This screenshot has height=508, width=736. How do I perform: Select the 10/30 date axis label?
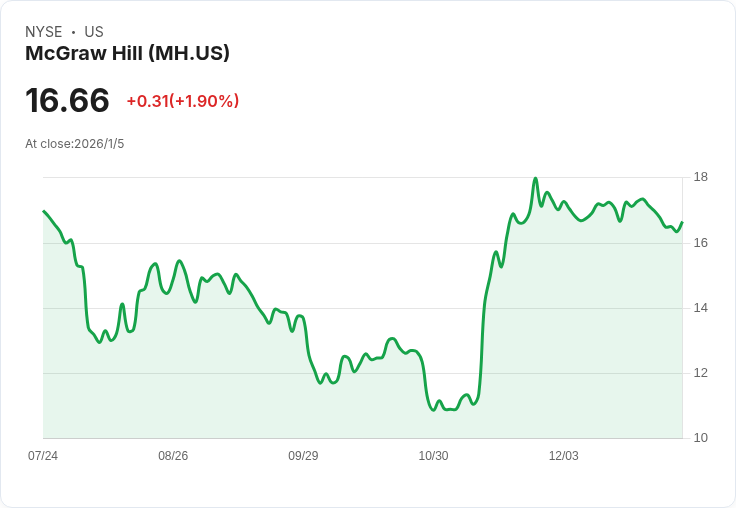pos(433,455)
